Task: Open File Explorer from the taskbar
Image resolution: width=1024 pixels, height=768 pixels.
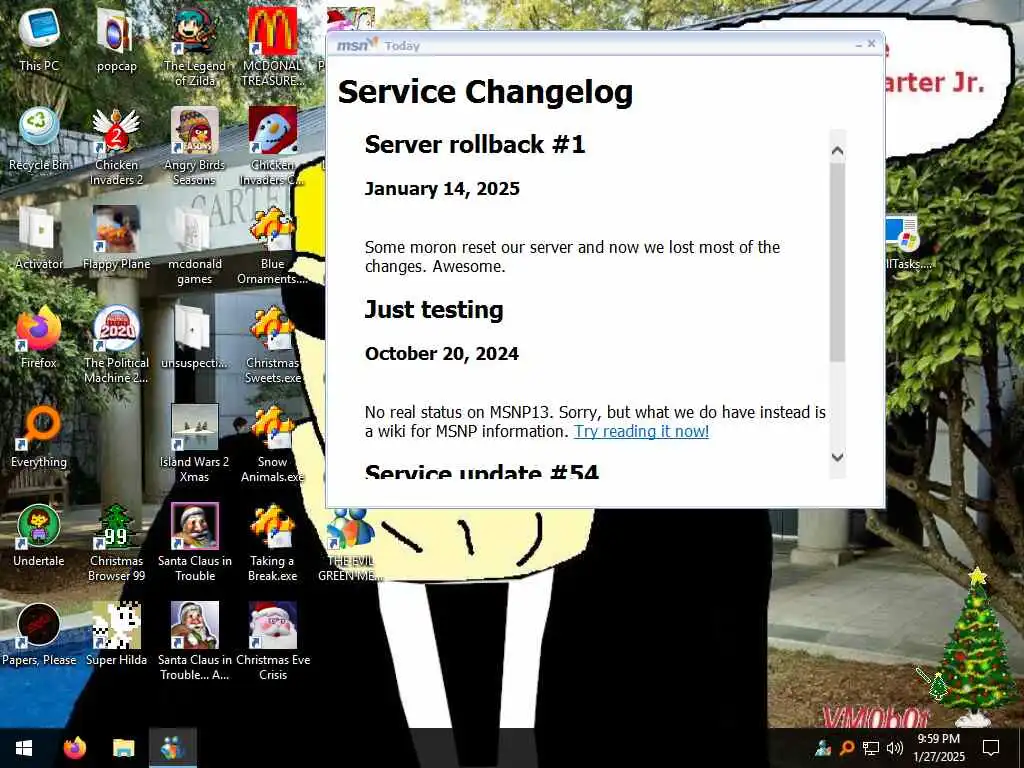Action: (x=123, y=748)
